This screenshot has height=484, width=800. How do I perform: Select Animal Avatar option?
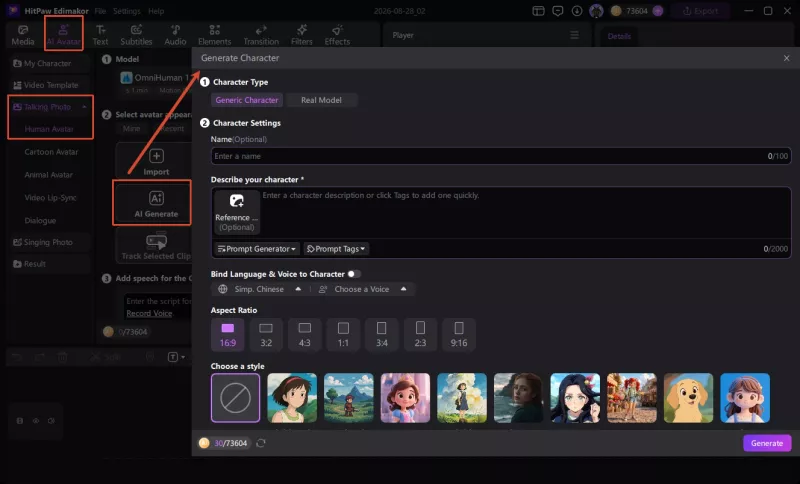click(x=48, y=175)
